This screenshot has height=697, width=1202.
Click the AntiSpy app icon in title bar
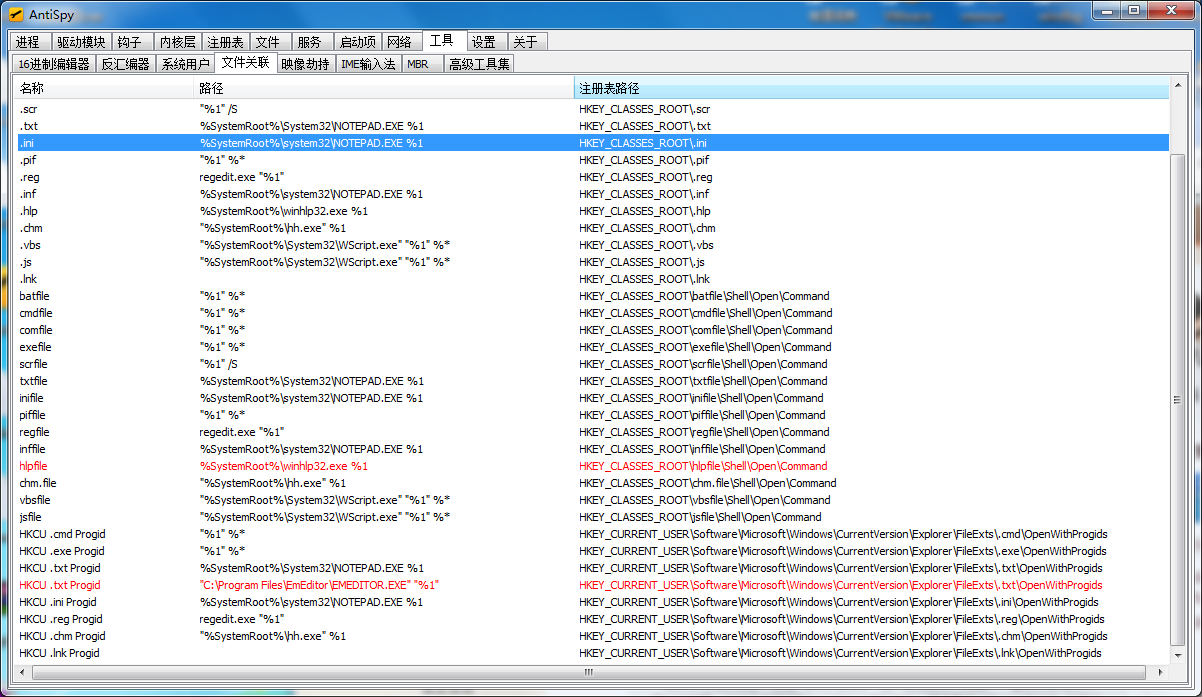coord(16,15)
